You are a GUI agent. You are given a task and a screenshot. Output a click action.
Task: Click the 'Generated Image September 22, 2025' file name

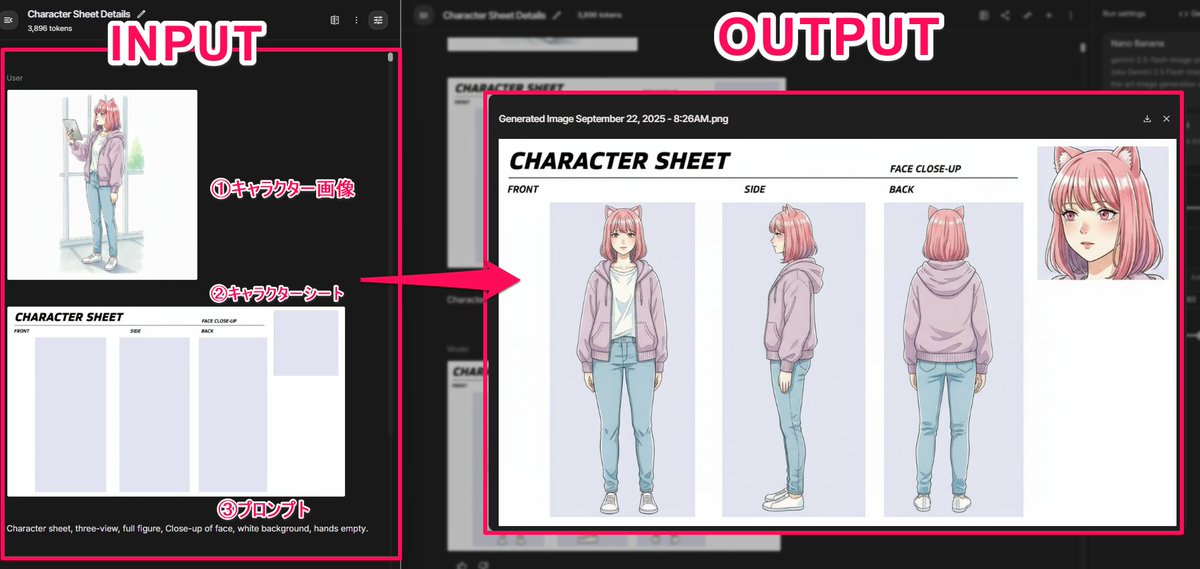(x=613, y=118)
